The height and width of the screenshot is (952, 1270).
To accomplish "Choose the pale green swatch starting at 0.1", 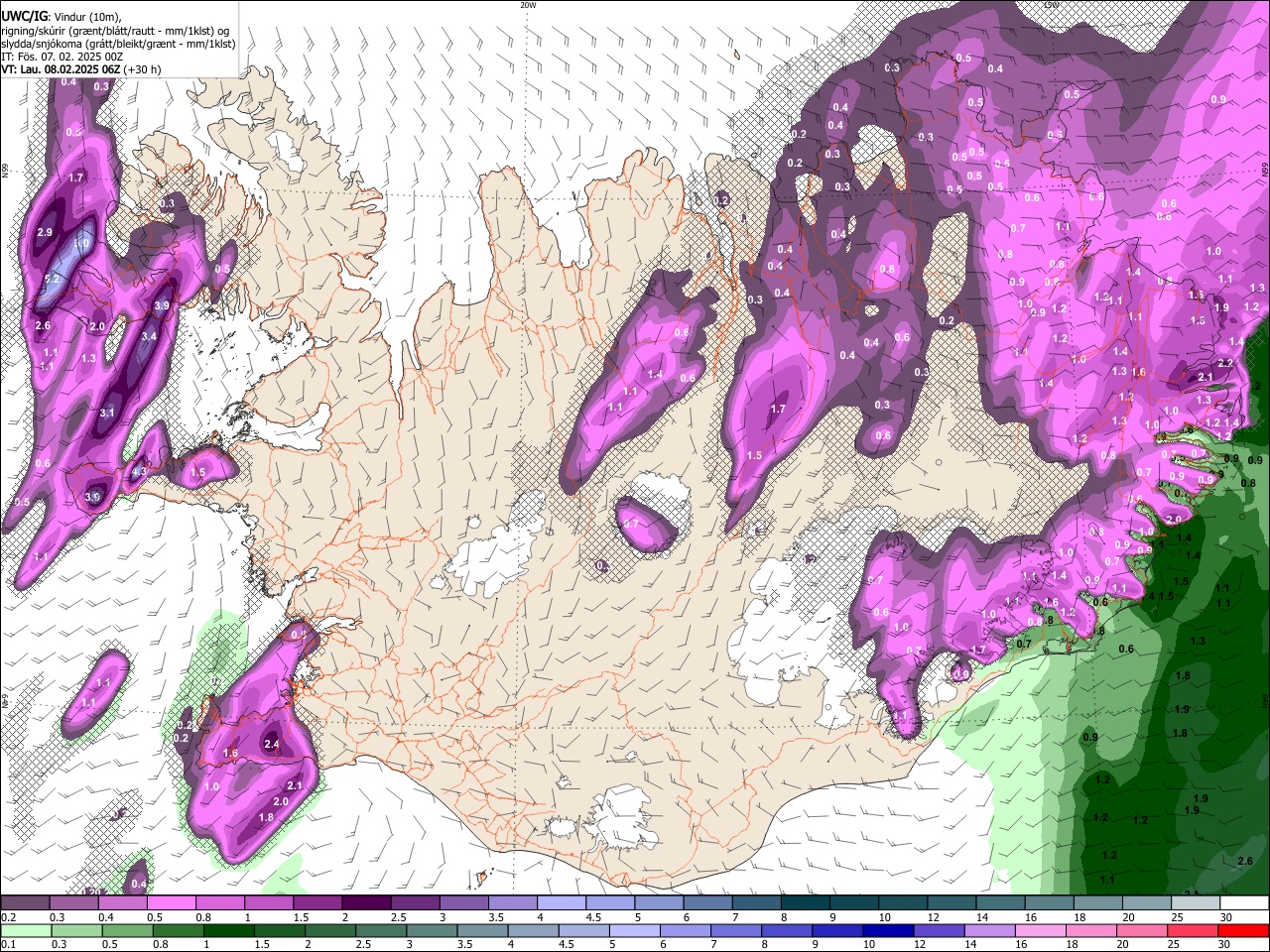I will (25, 930).
